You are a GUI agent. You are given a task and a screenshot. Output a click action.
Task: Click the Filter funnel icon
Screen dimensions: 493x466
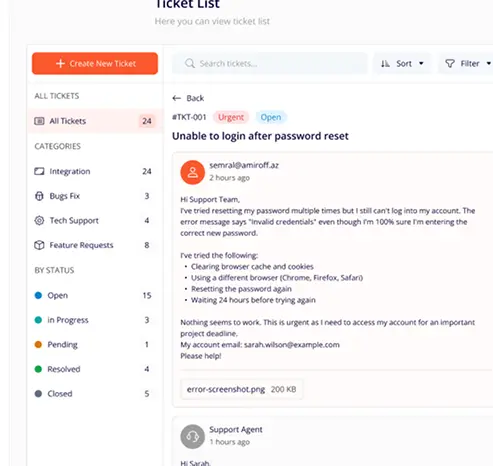click(450, 63)
